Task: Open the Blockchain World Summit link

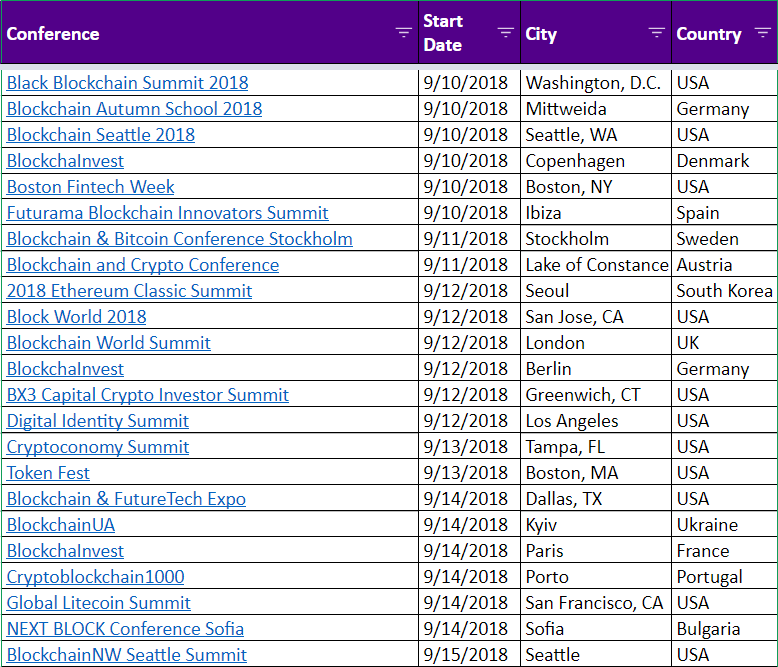Action: [x=109, y=343]
